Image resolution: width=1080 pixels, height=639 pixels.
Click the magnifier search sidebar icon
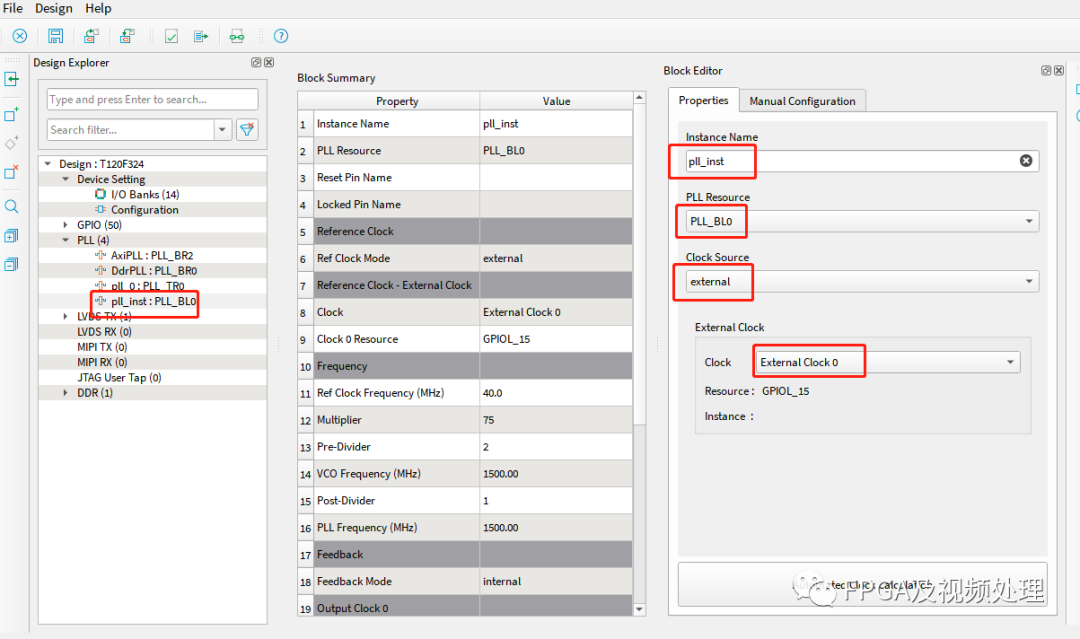(x=12, y=207)
